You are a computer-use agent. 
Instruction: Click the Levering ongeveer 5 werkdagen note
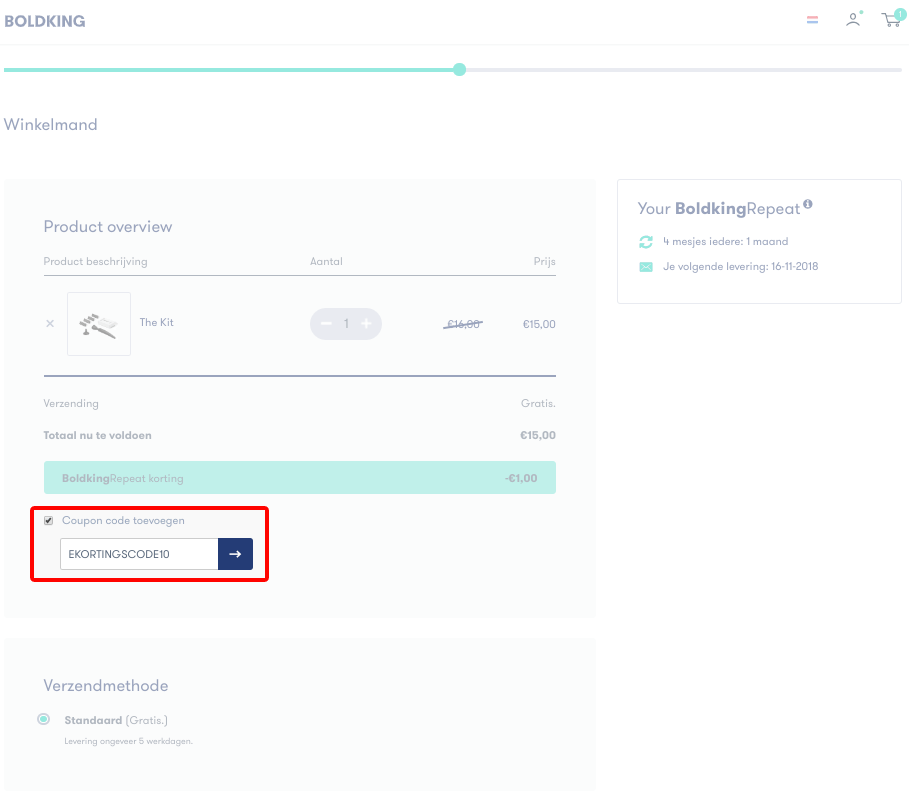[x=128, y=741]
